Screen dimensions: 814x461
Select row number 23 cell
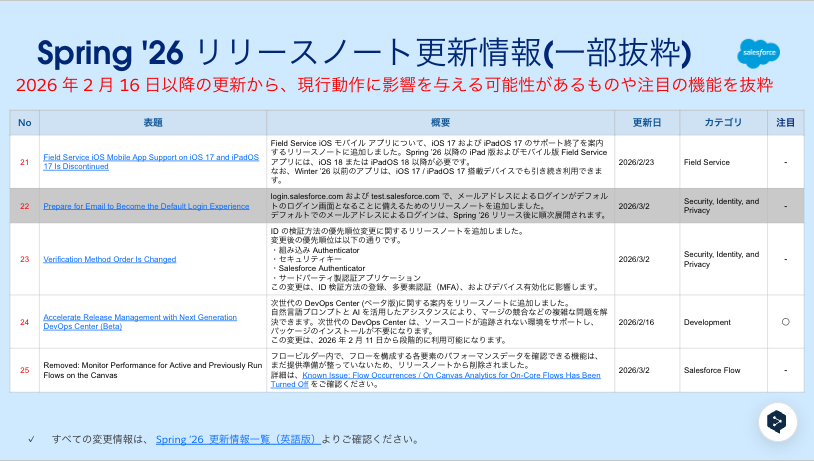pos(24,259)
